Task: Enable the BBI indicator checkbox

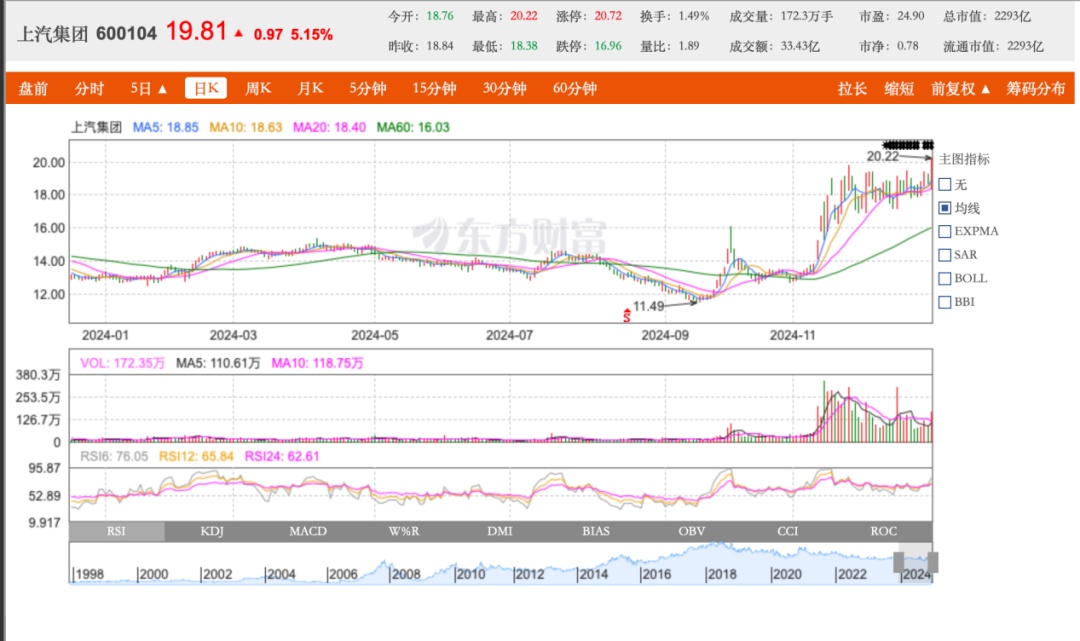Action: (945, 302)
